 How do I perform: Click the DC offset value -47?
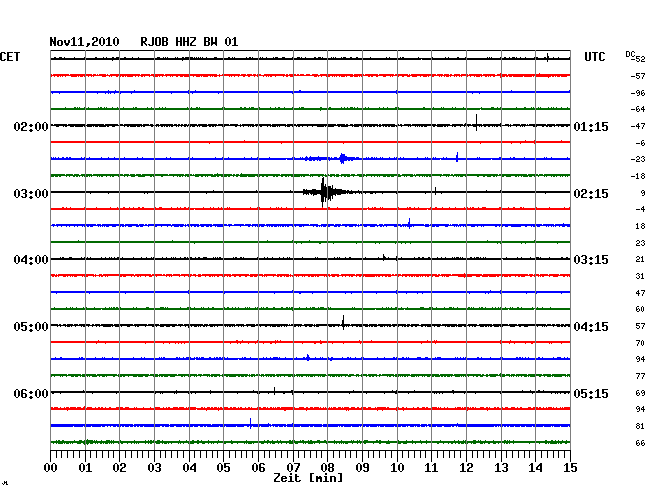(x=638, y=126)
